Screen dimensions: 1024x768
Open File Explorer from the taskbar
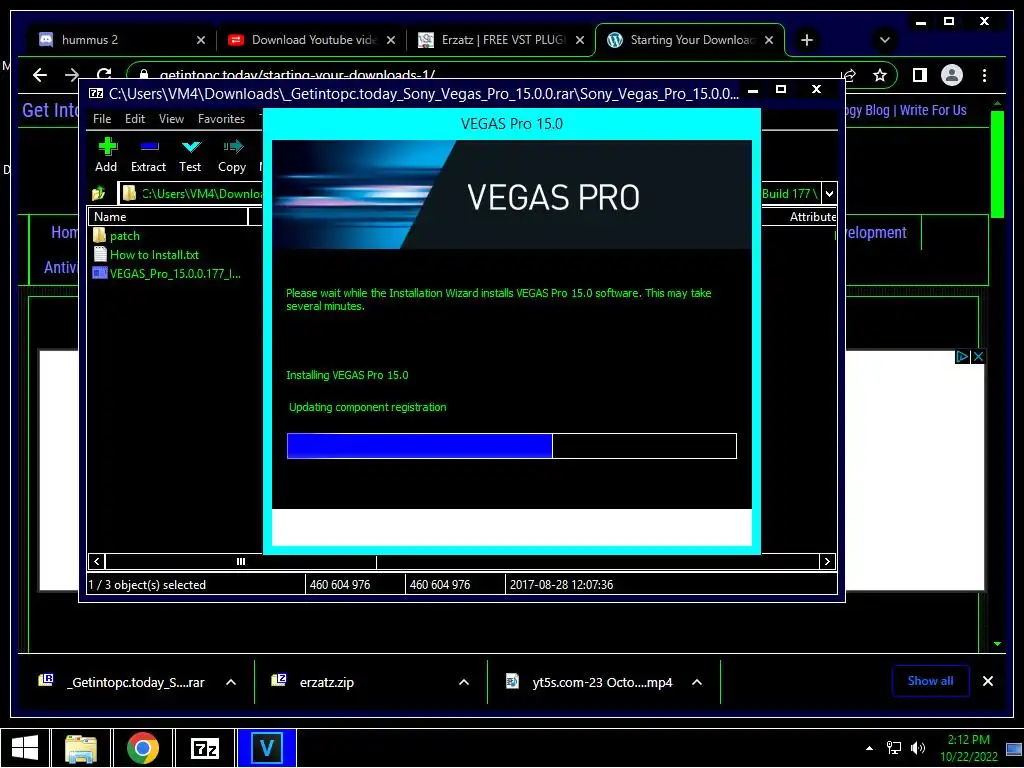tap(81, 748)
